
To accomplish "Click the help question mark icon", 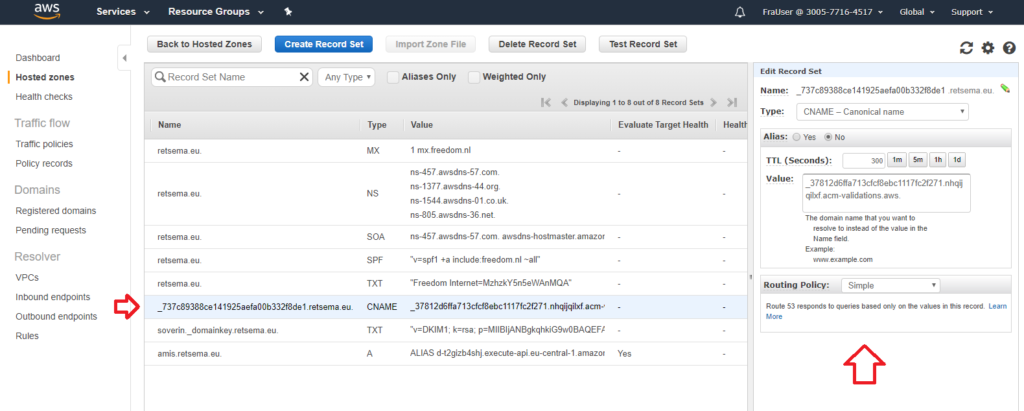I will pyautogui.click(x=1009, y=48).
